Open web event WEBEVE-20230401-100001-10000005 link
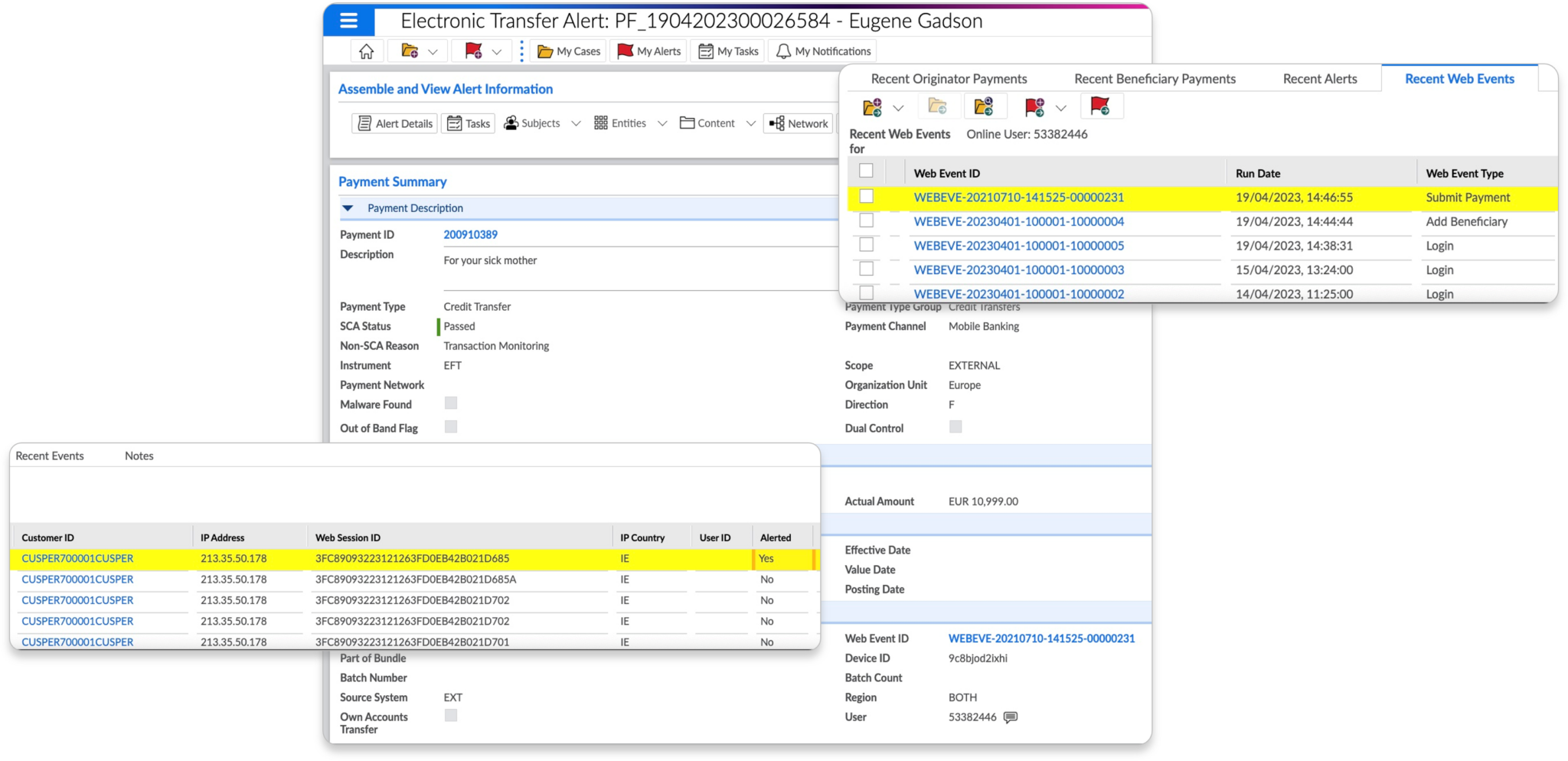Screen dimensions: 1568x761 click(1018, 246)
